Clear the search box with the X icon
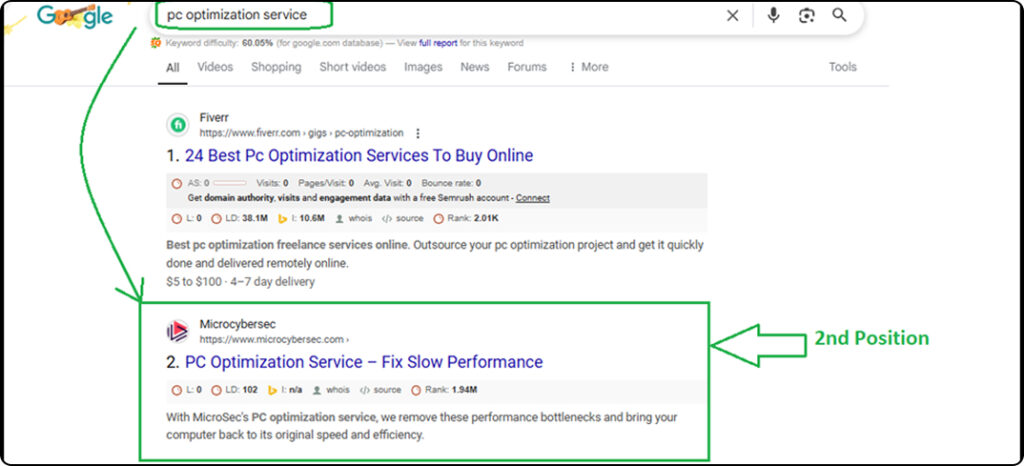The image size is (1024, 466). pos(733,16)
